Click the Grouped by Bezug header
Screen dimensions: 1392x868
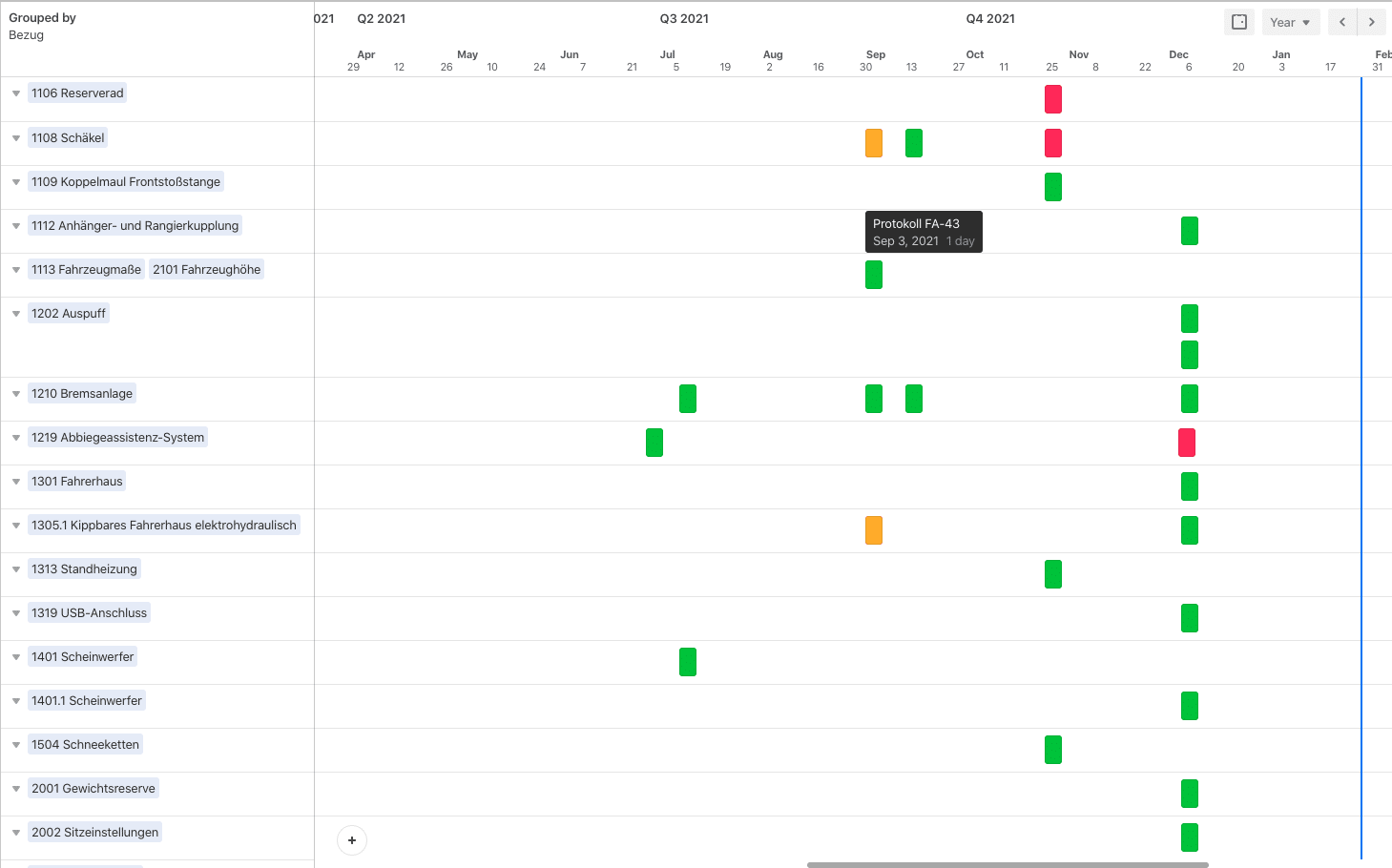42,26
